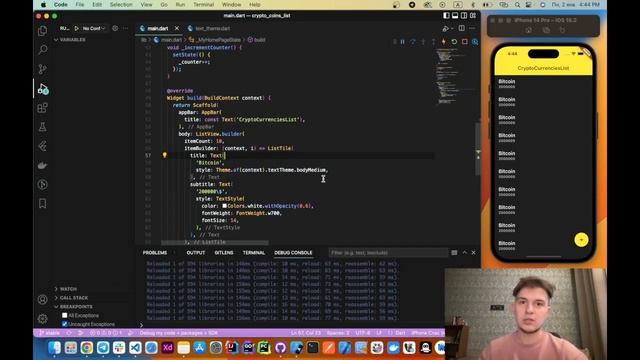Open the Terminal menu in the menu bar
The image size is (640, 360).
[x=203, y=4]
